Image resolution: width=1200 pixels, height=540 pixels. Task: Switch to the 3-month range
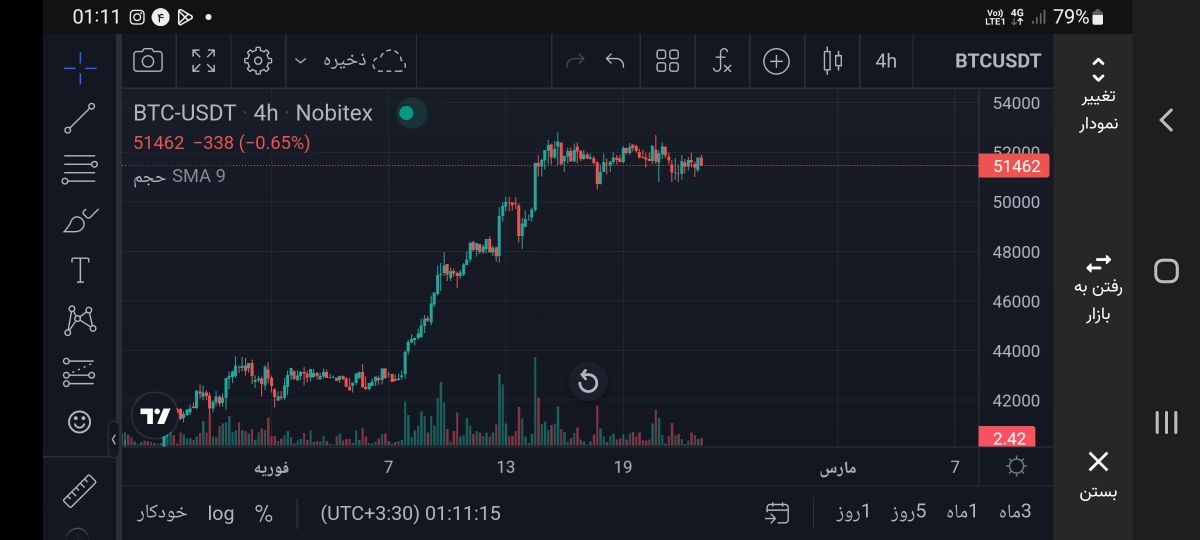[x=1014, y=512]
